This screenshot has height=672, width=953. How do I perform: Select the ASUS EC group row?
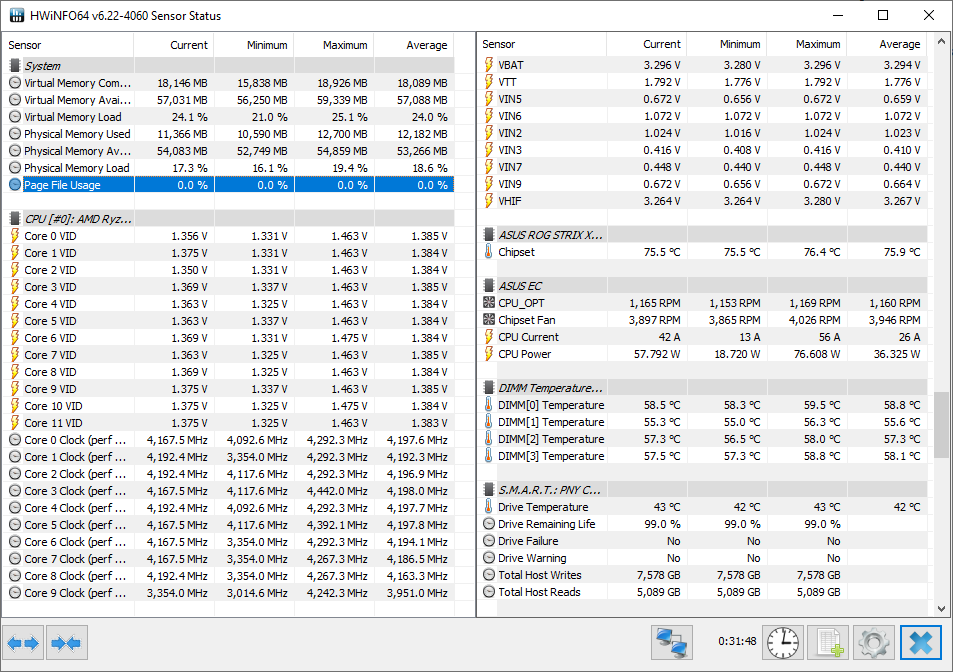tap(703, 286)
